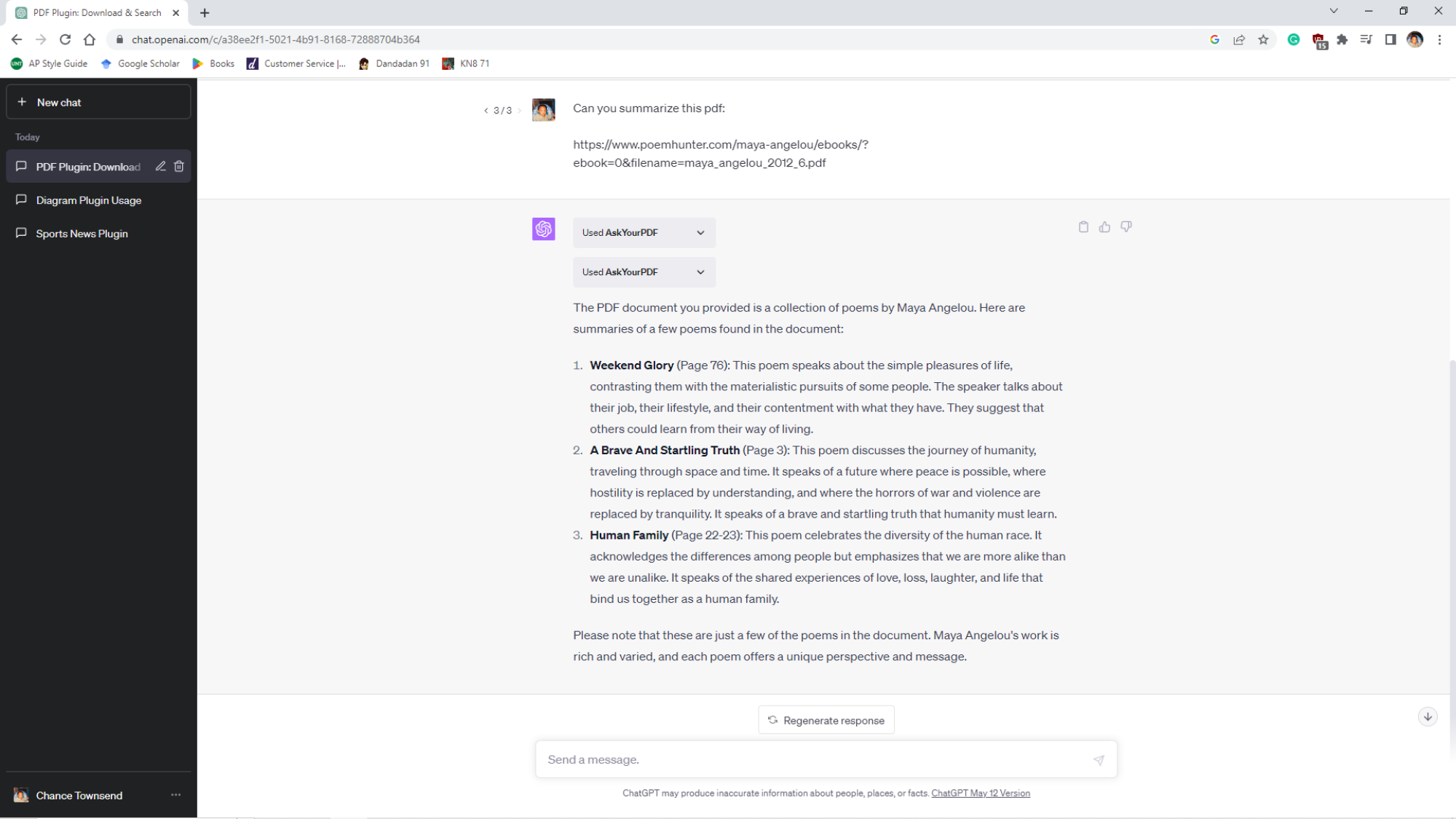
Task: Click into the Send a message input field
Action: (x=826, y=759)
